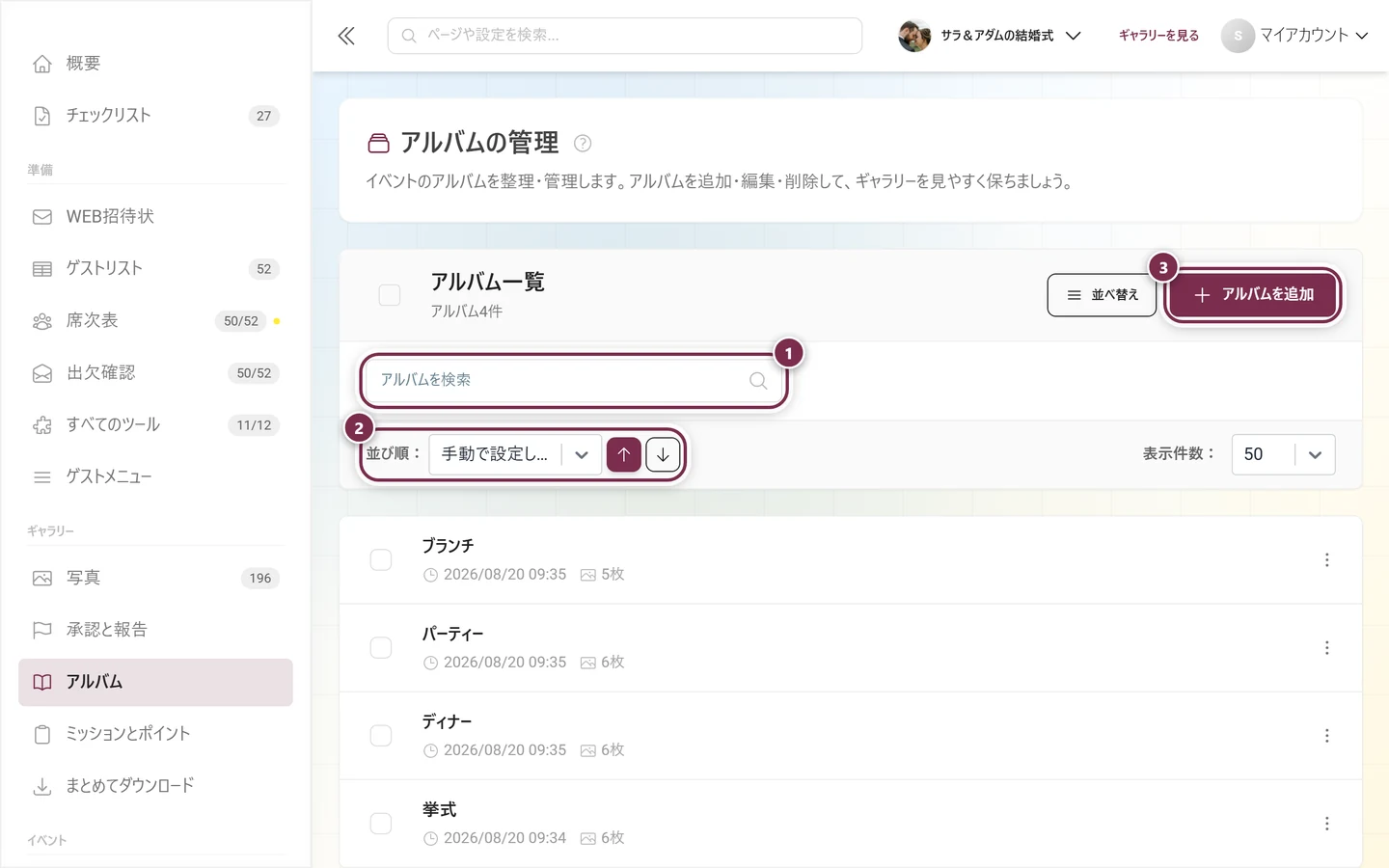Click the アルバム item in the sidebar
1389x868 pixels.
coord(155,682)
